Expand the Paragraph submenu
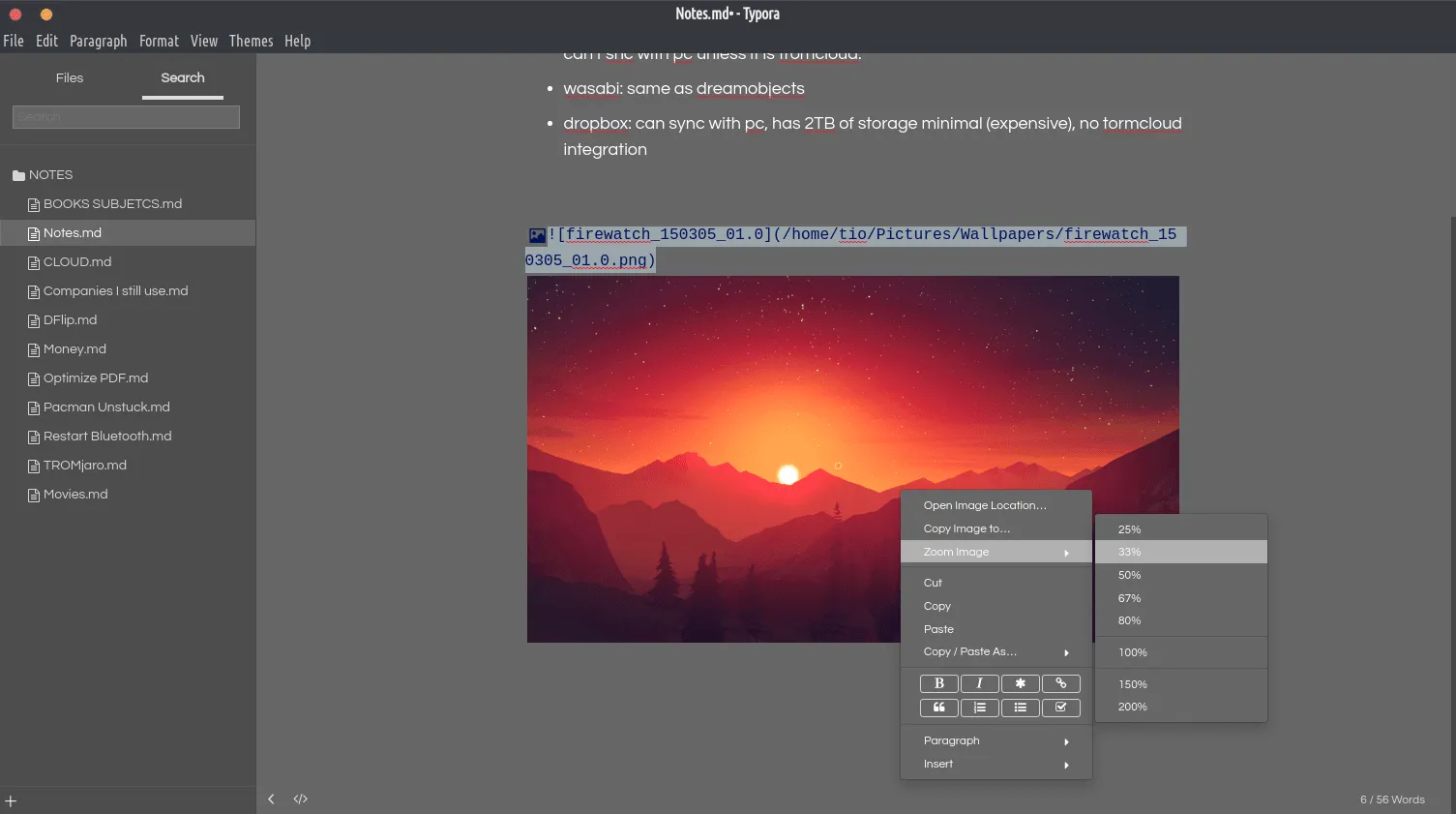Viewport: 1456px width, 814px height. 996,741
